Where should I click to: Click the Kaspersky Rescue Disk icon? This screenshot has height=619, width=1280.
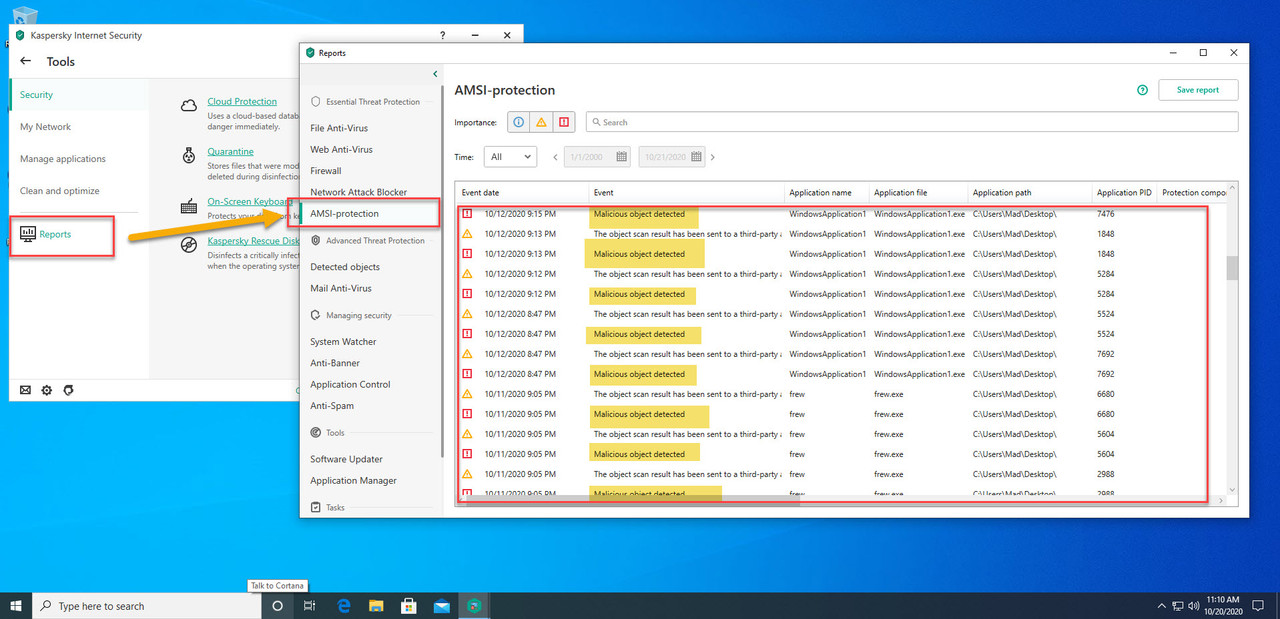pyautogui.click(x=188, y=245)
